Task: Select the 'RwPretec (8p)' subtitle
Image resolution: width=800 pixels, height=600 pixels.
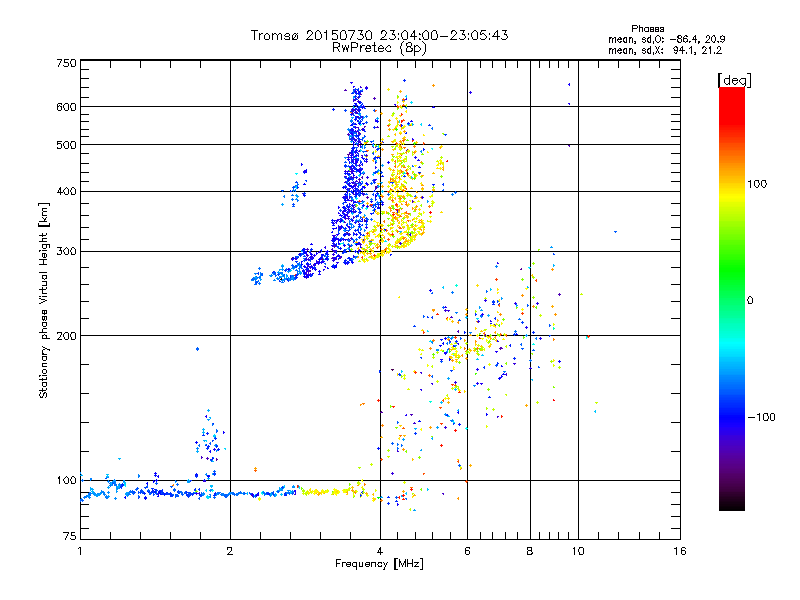Action: [379, 48]
